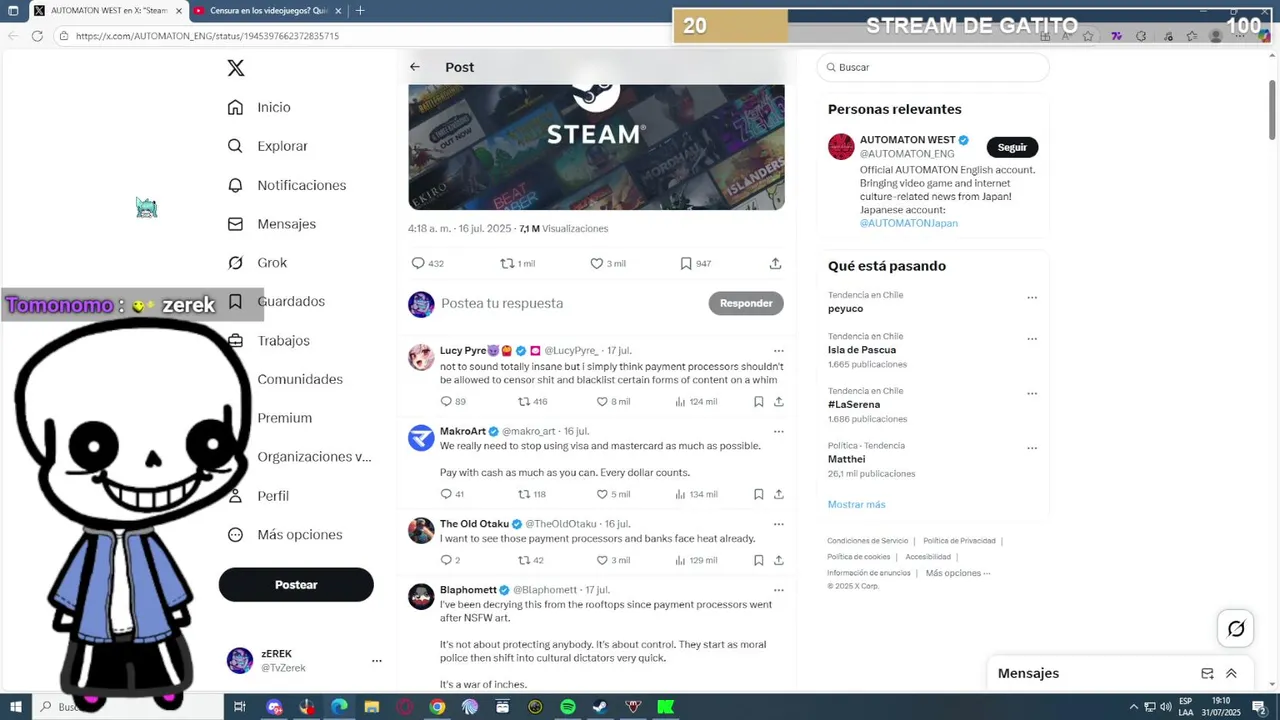This screenshot has height=720, width=1280.
Task: Click the Postear button
Action: click(296, 585)
